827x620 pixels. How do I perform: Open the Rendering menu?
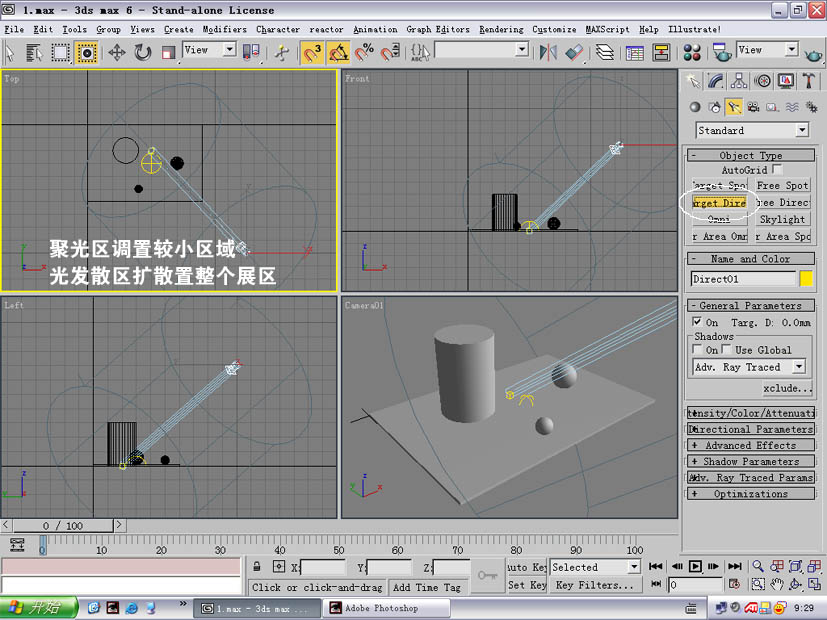pyautogui.click(x=502, y=30)
